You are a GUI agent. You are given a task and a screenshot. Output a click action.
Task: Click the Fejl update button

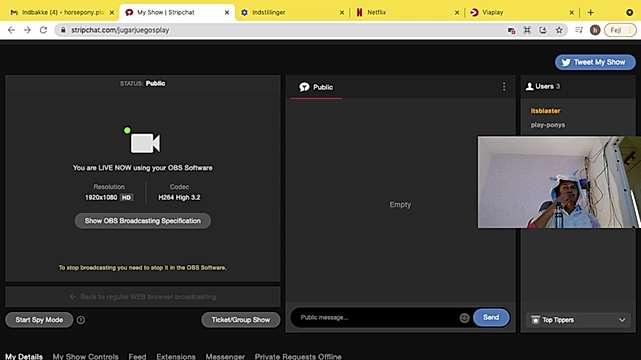point(620,30)
